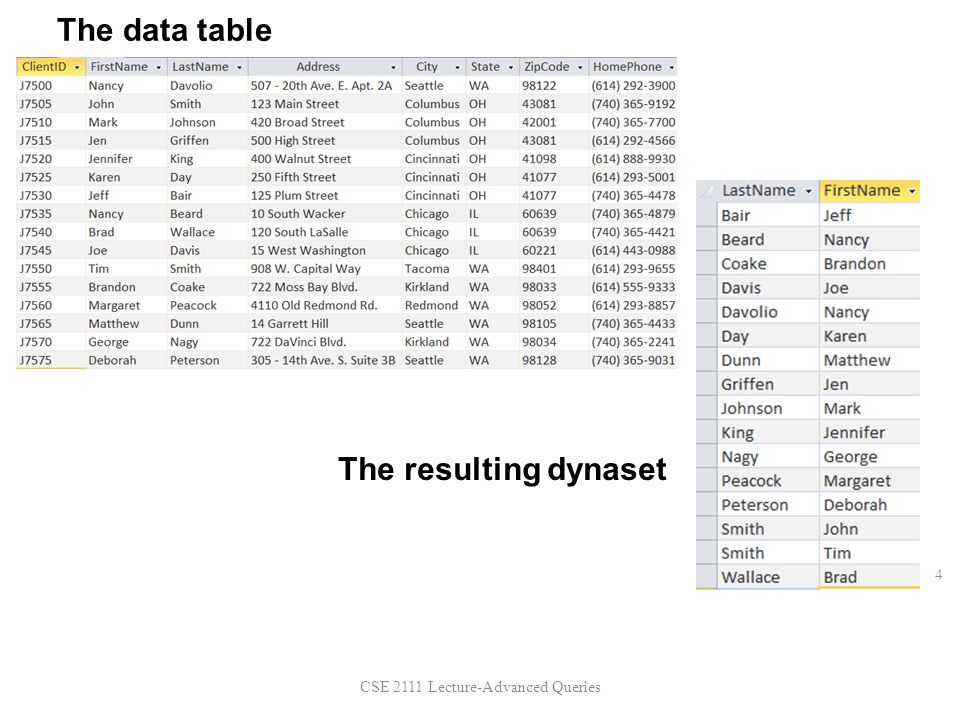Image resolution: width=960 pixels, height=720 pixels.
Task: Select the dynaset row selector for Wallace
Action: tap(707, 577)
